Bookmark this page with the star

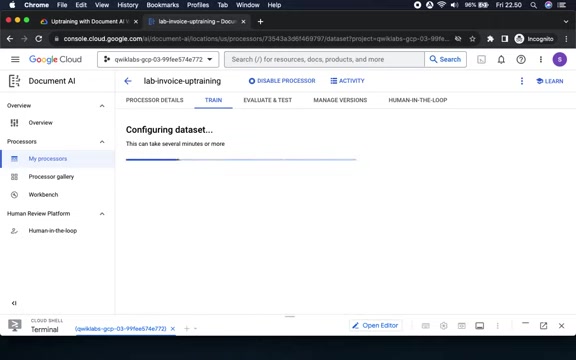(x=472, y=39)
